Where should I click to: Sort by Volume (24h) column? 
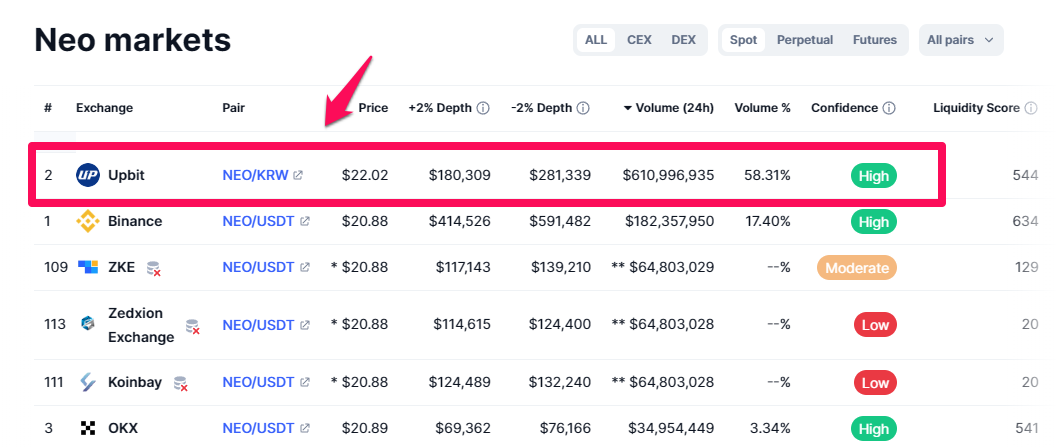(x=668, y=108)
